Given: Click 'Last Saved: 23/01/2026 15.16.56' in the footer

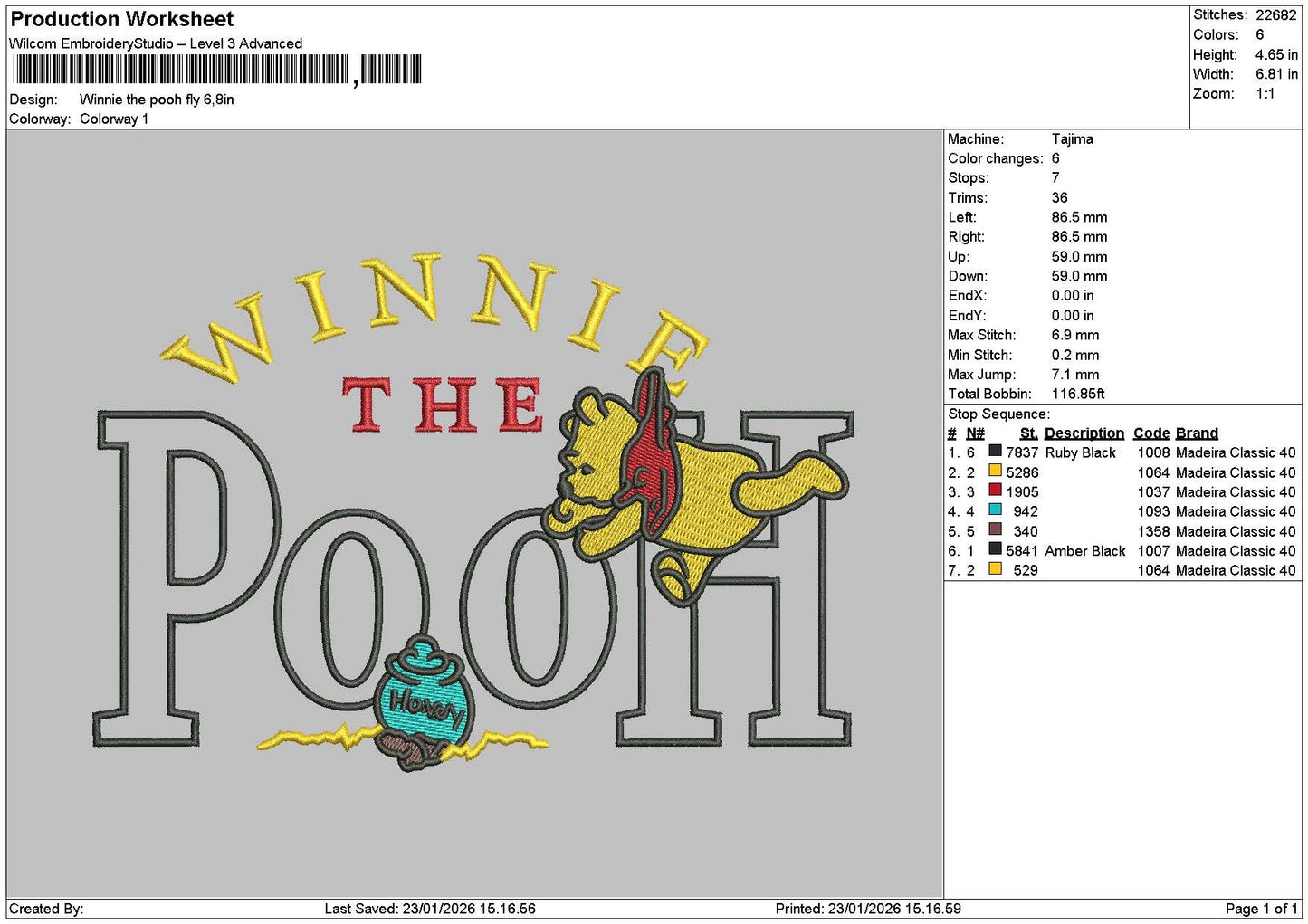Looking at the screenshot, I should 430,909.
